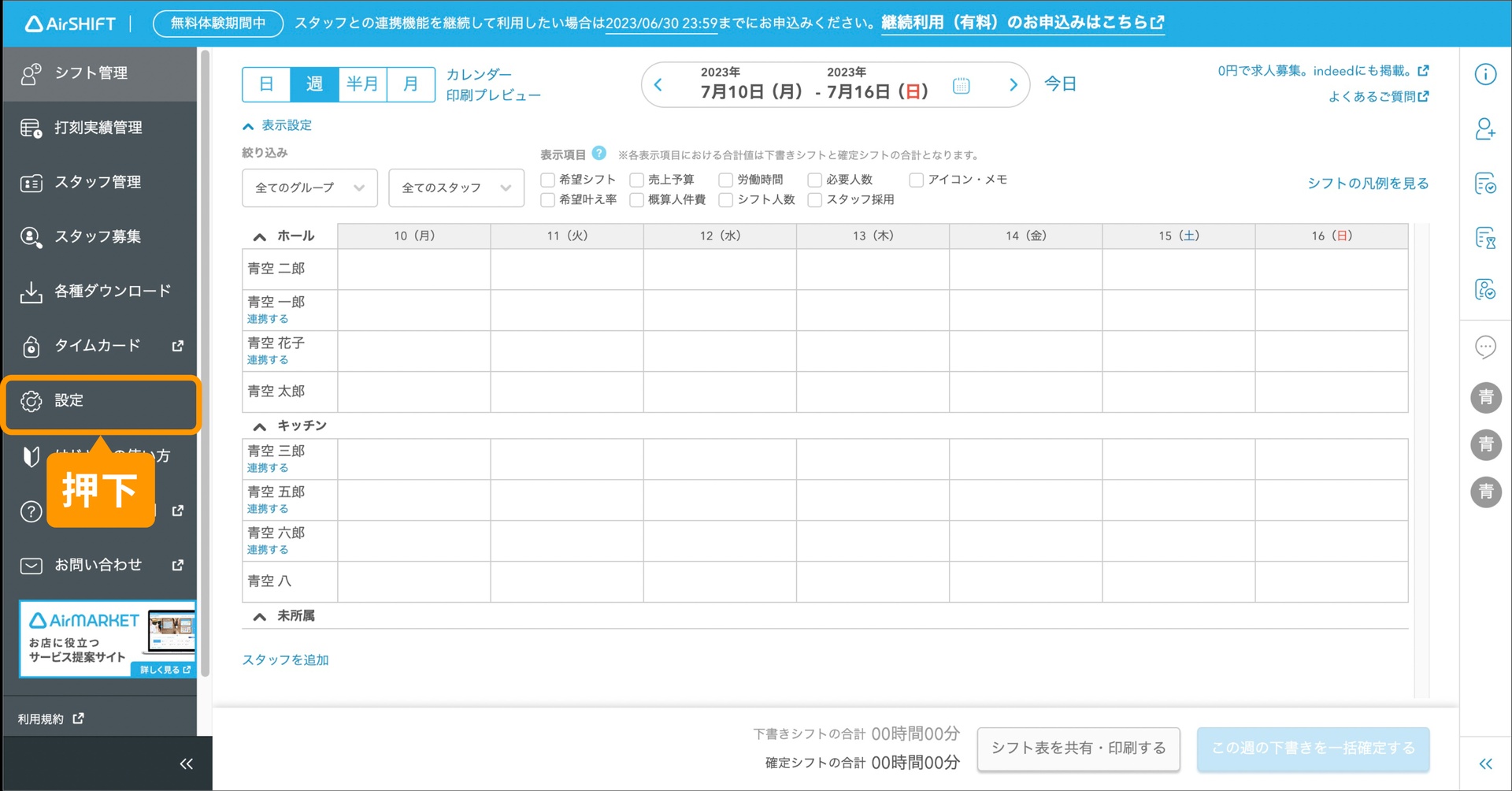The image size is (1512, 791).
Task: Open the 全てのスタッフ dropdown
Action: click(456, 188)
